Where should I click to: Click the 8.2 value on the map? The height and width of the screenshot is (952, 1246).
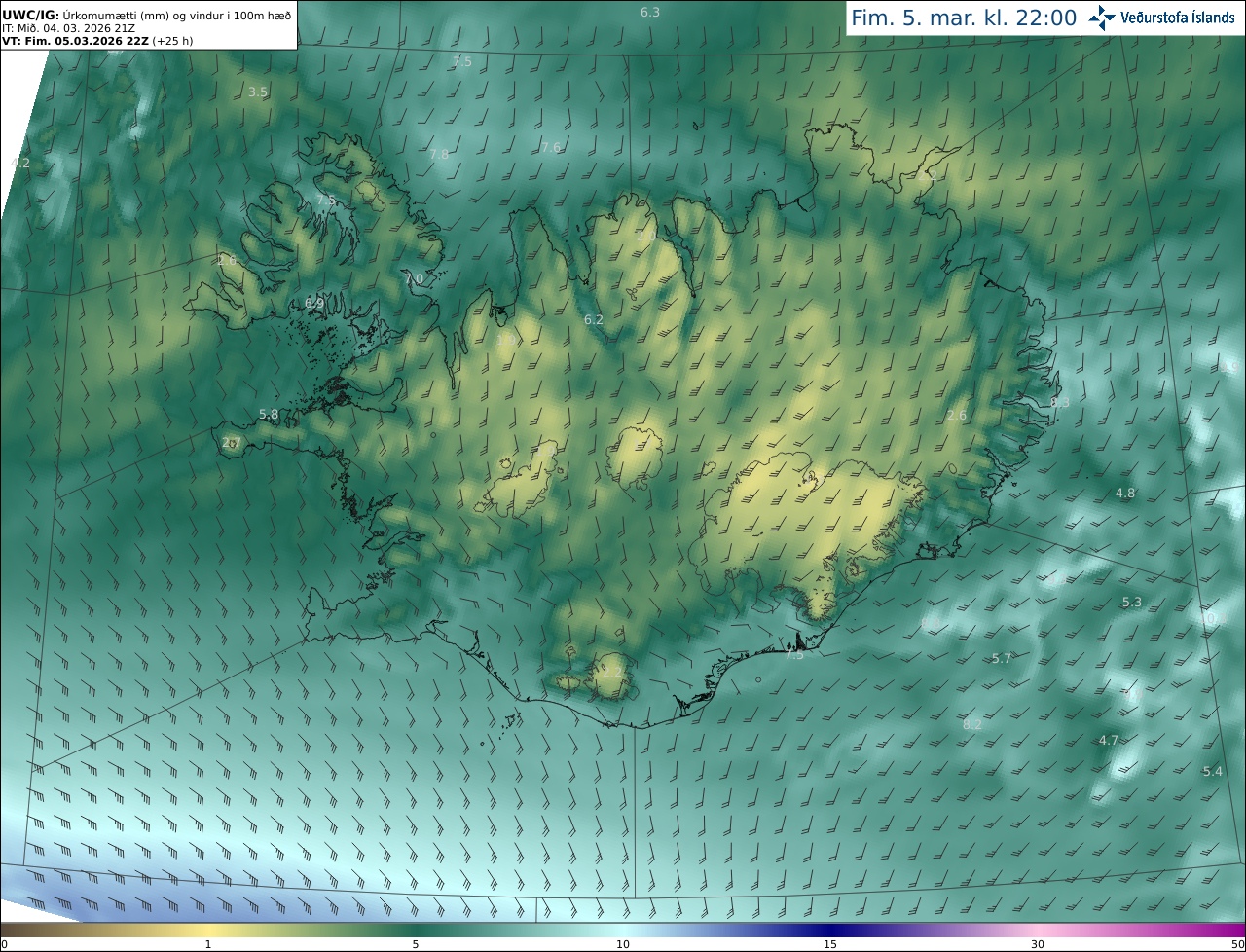coord(972,725)
